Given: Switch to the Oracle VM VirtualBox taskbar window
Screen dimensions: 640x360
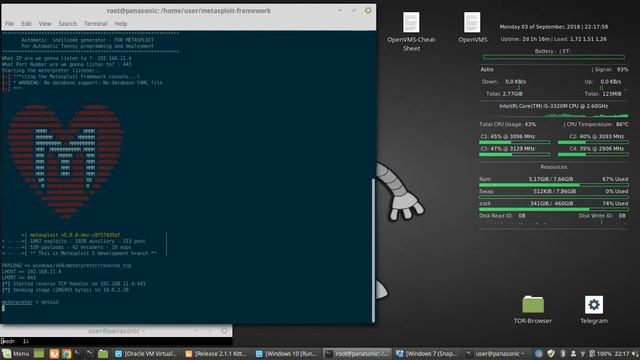Looking at the screenshot, I should (146, 353).
